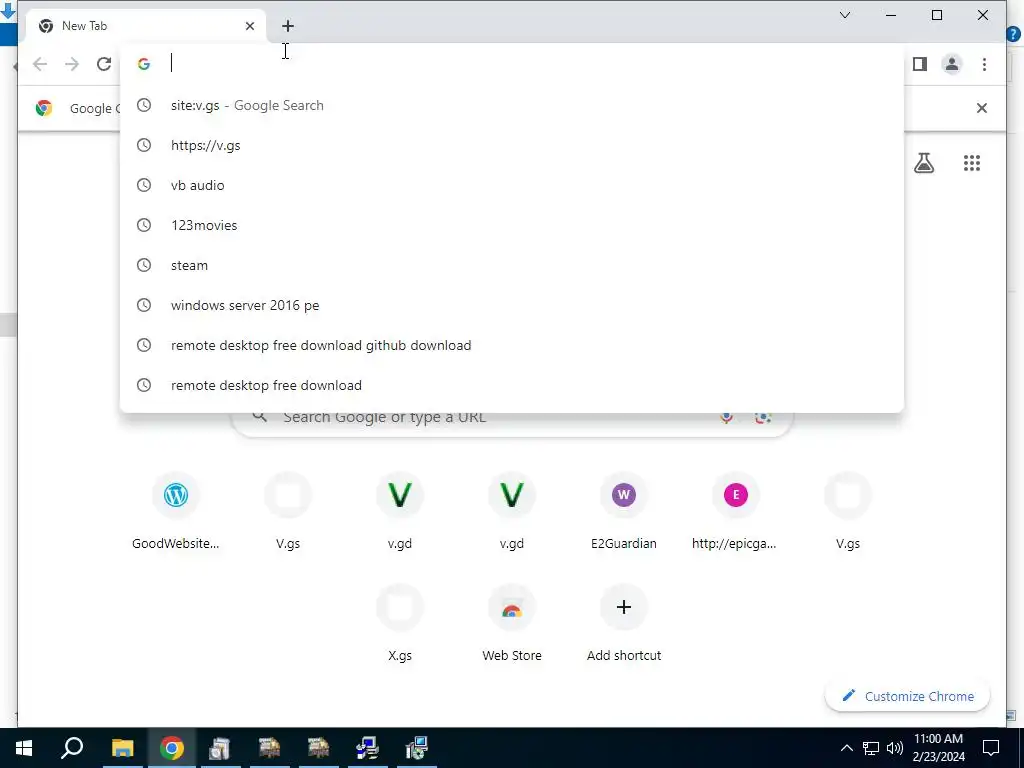
Task: Open the Google apps grid
Action: coord(972,163)
